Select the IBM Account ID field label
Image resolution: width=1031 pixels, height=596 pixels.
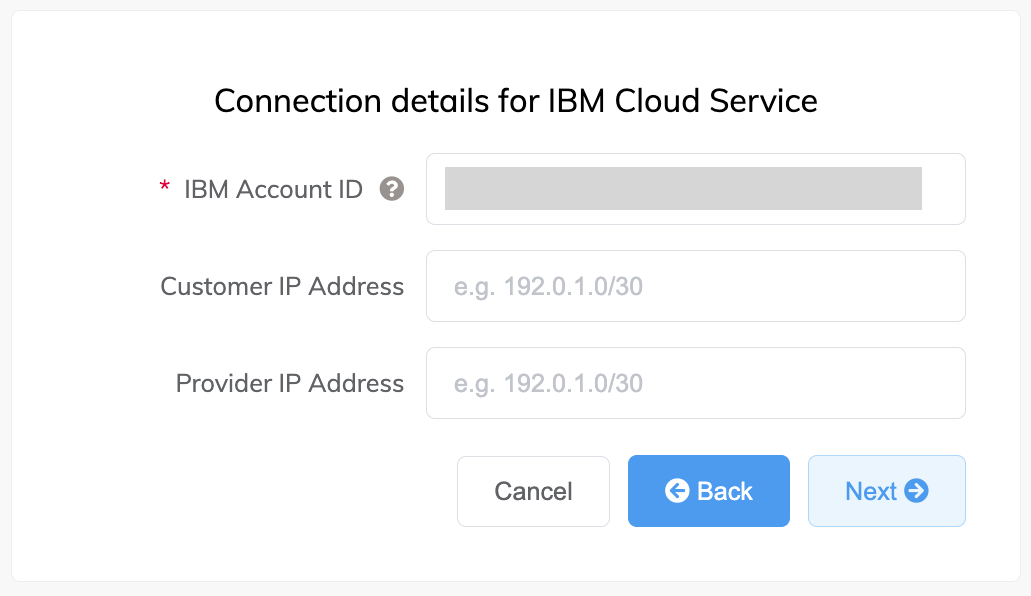(x=272, y=189)
